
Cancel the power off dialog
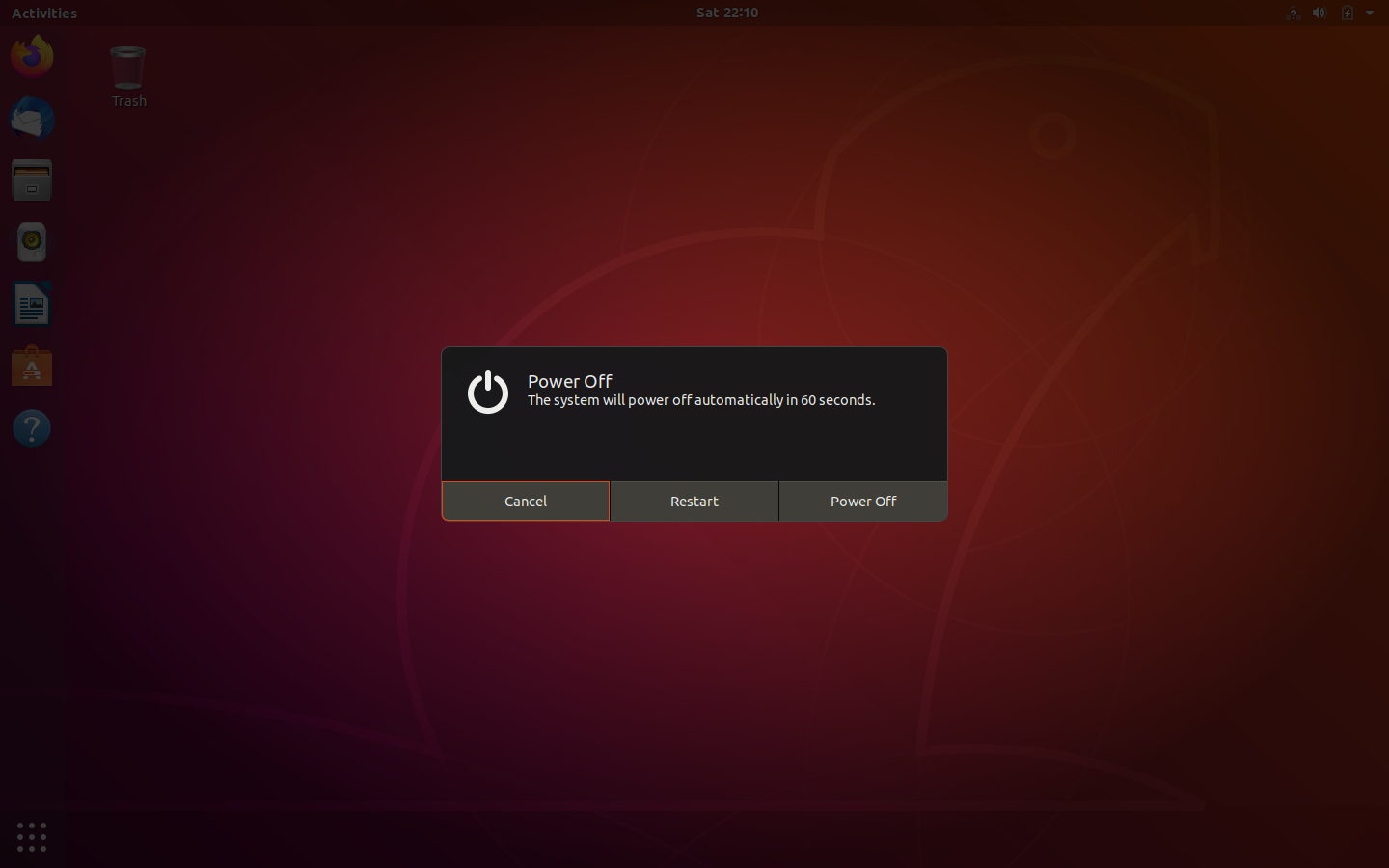(x=526, y=502)
